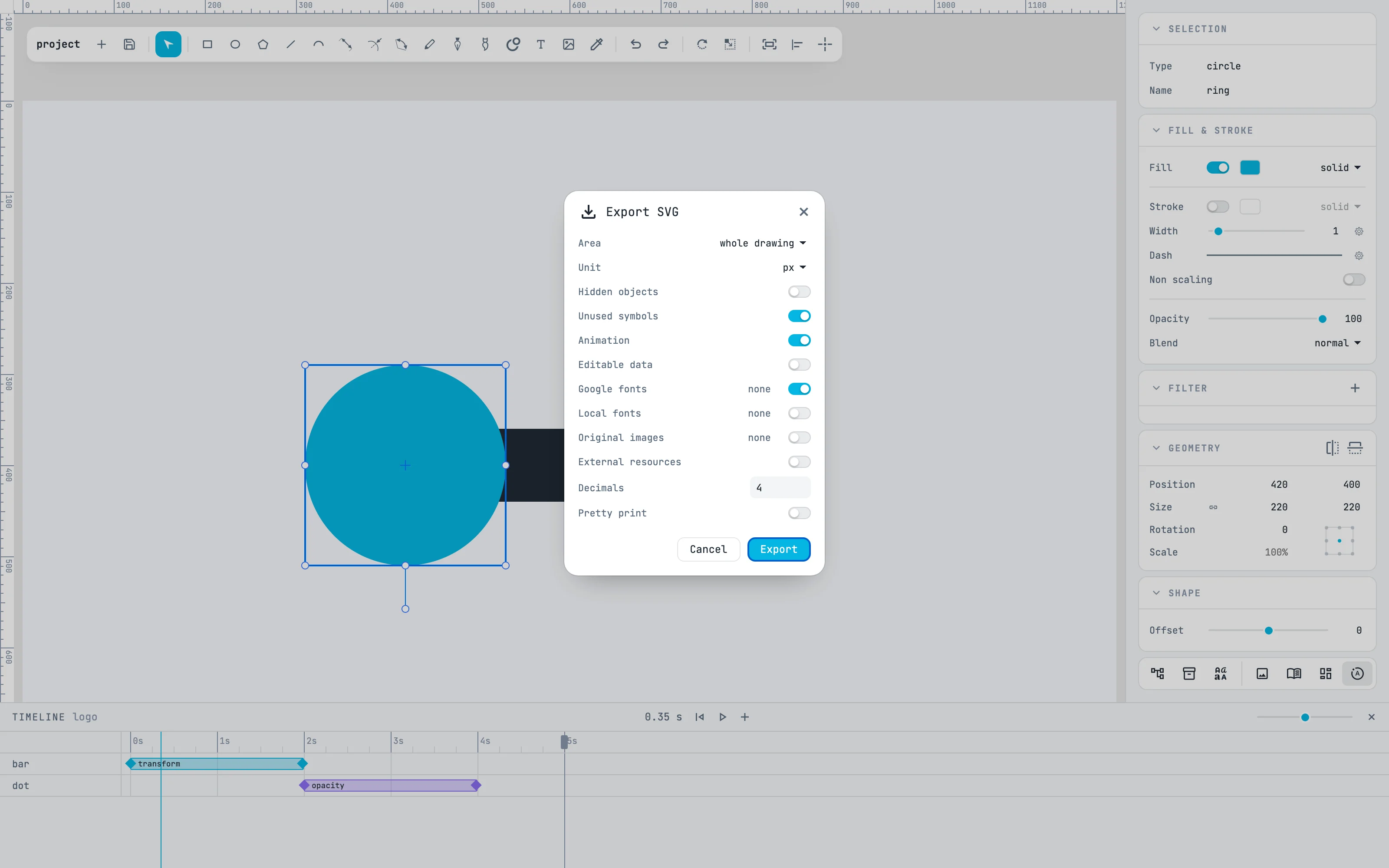Select the pencil freehand tool
Viewport: 1389px width, 868px height.
tap(429, 44)
